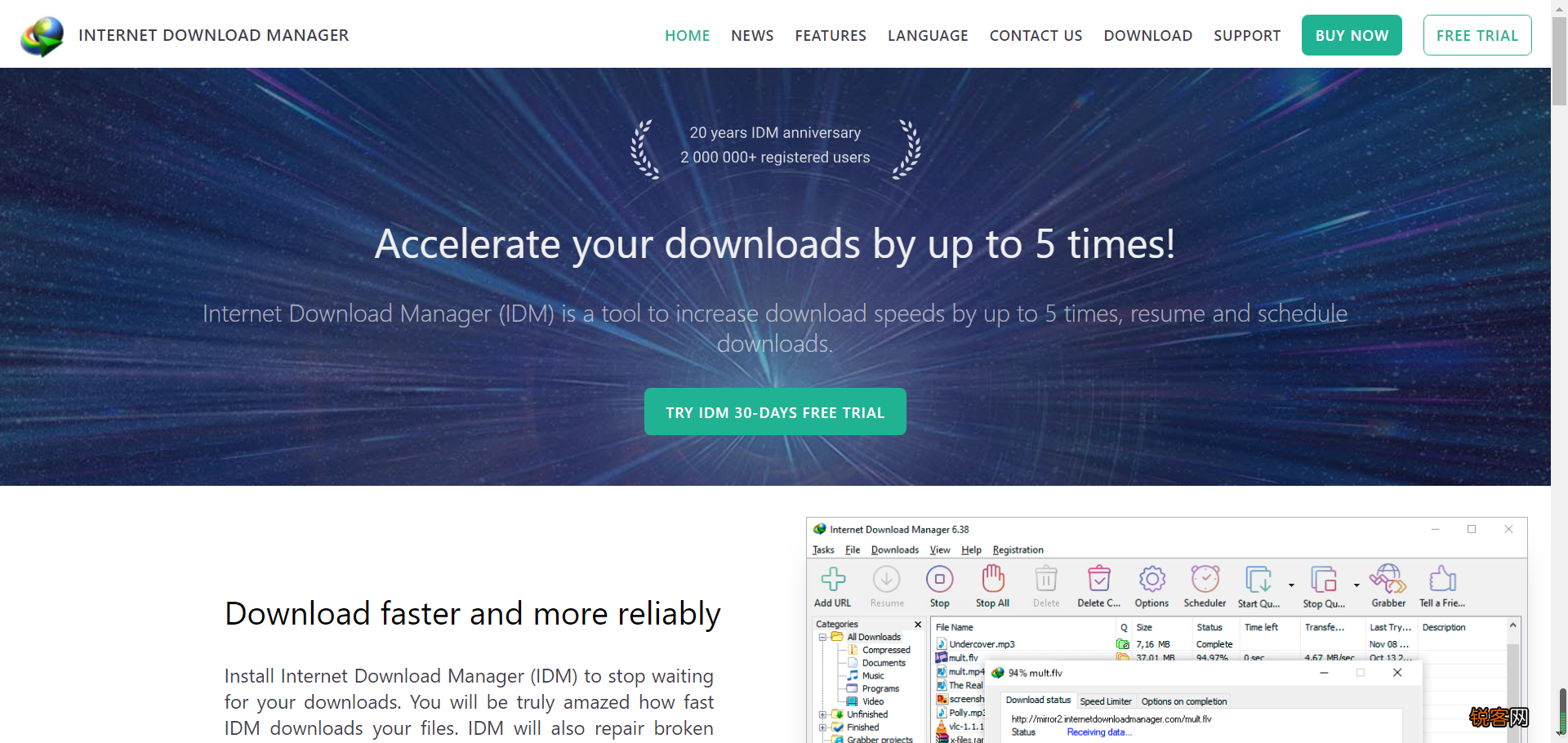Click the 'Receiving data...' status text
The height and width of the screenshot is (743, 1568).
tap(1099, 732)
